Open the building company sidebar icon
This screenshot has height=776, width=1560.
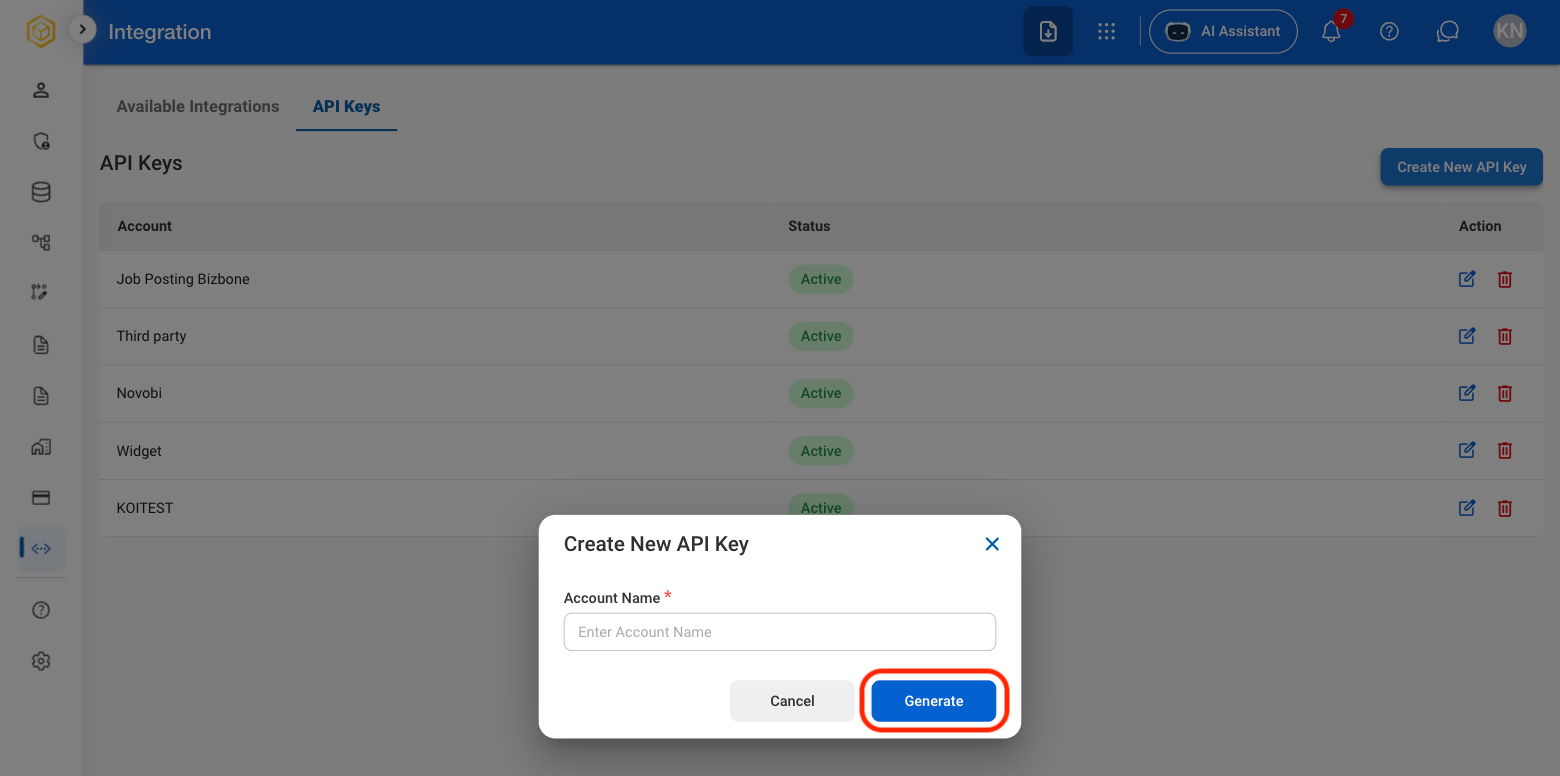[x=41, y=447]
